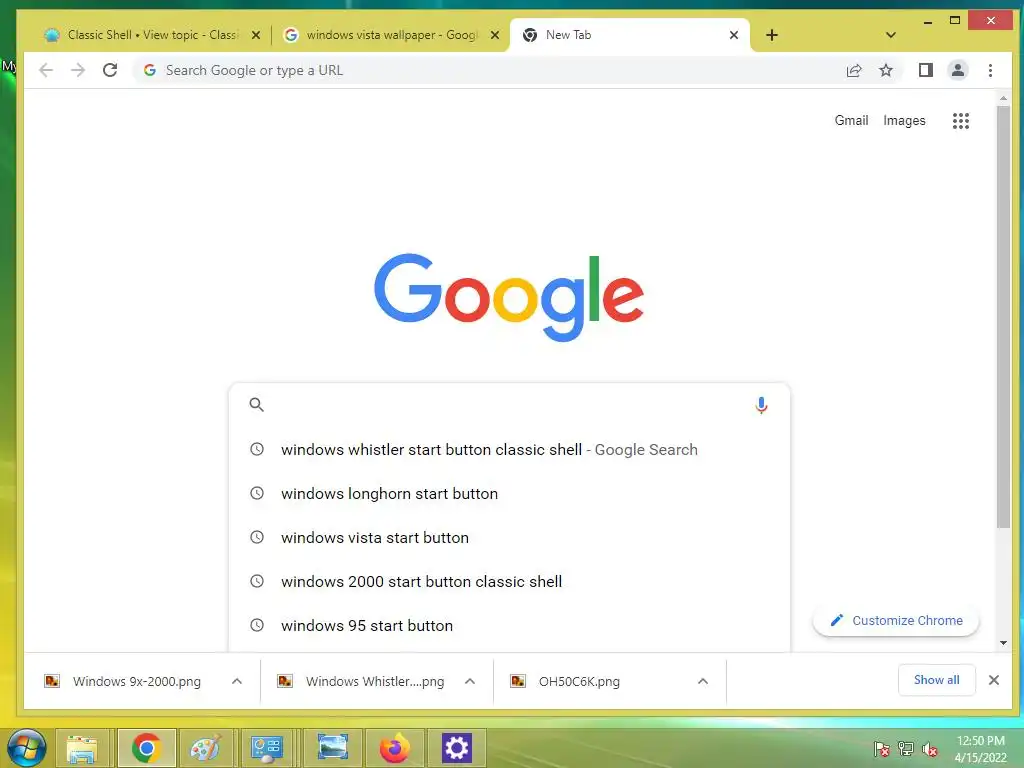Click the network tray icon
The image size is (1024, 768).
click(x=906, y=748)
